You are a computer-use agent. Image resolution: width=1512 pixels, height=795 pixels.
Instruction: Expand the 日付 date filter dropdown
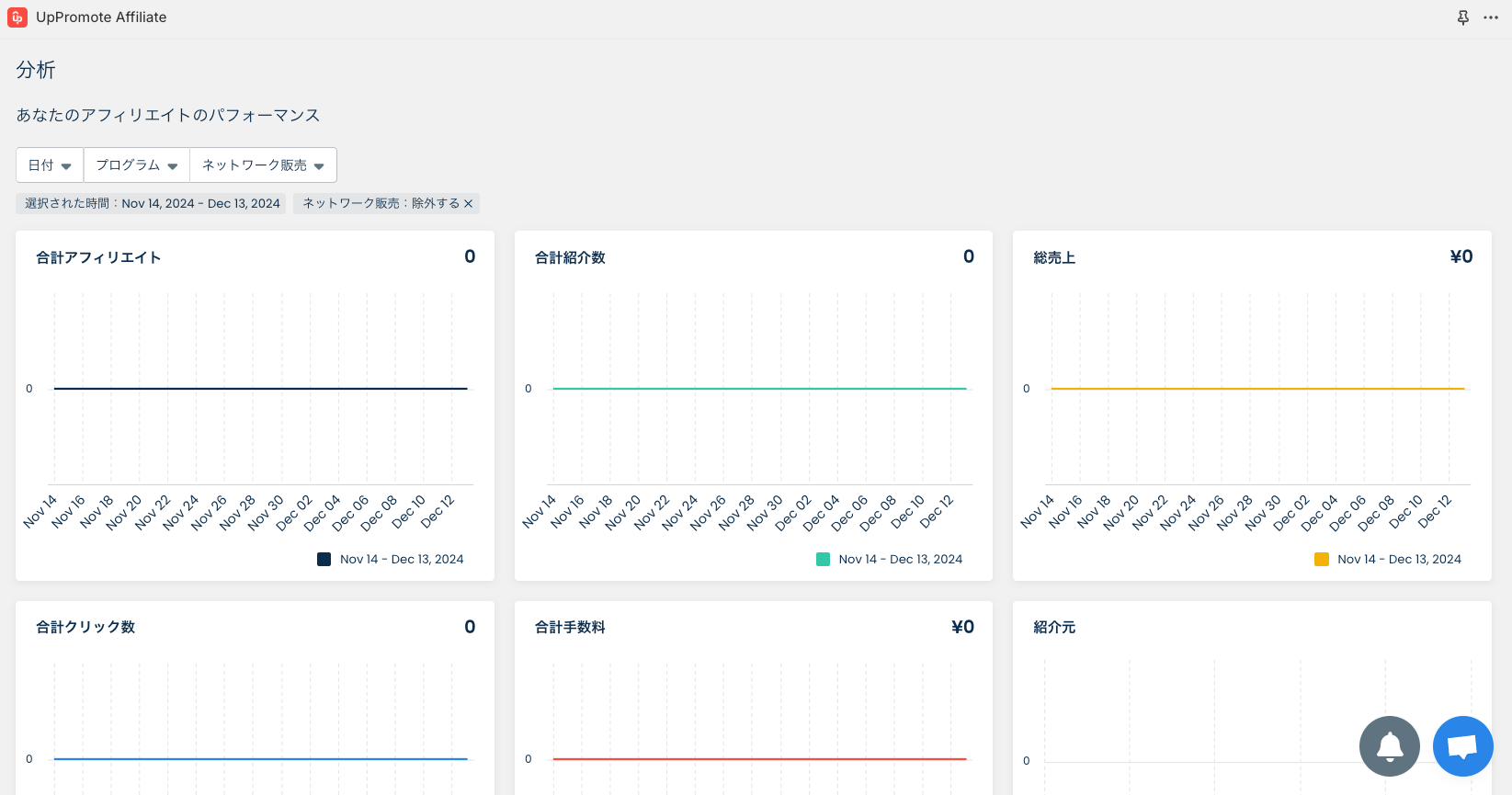click(50, 165)
